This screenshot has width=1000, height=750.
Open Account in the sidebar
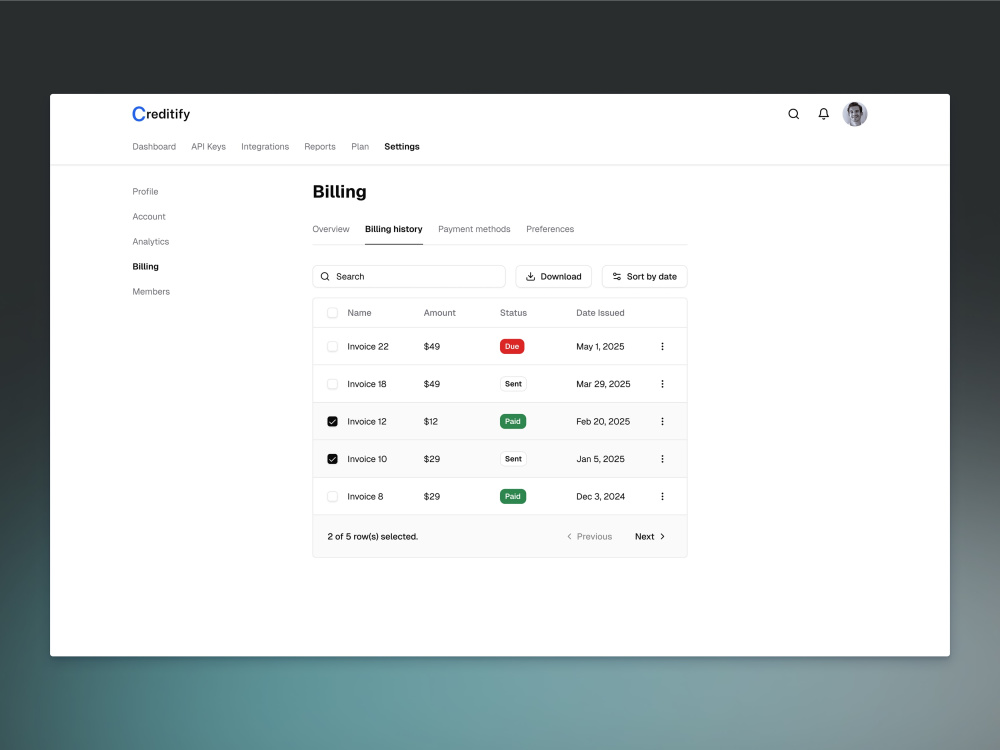coord(149,217)
